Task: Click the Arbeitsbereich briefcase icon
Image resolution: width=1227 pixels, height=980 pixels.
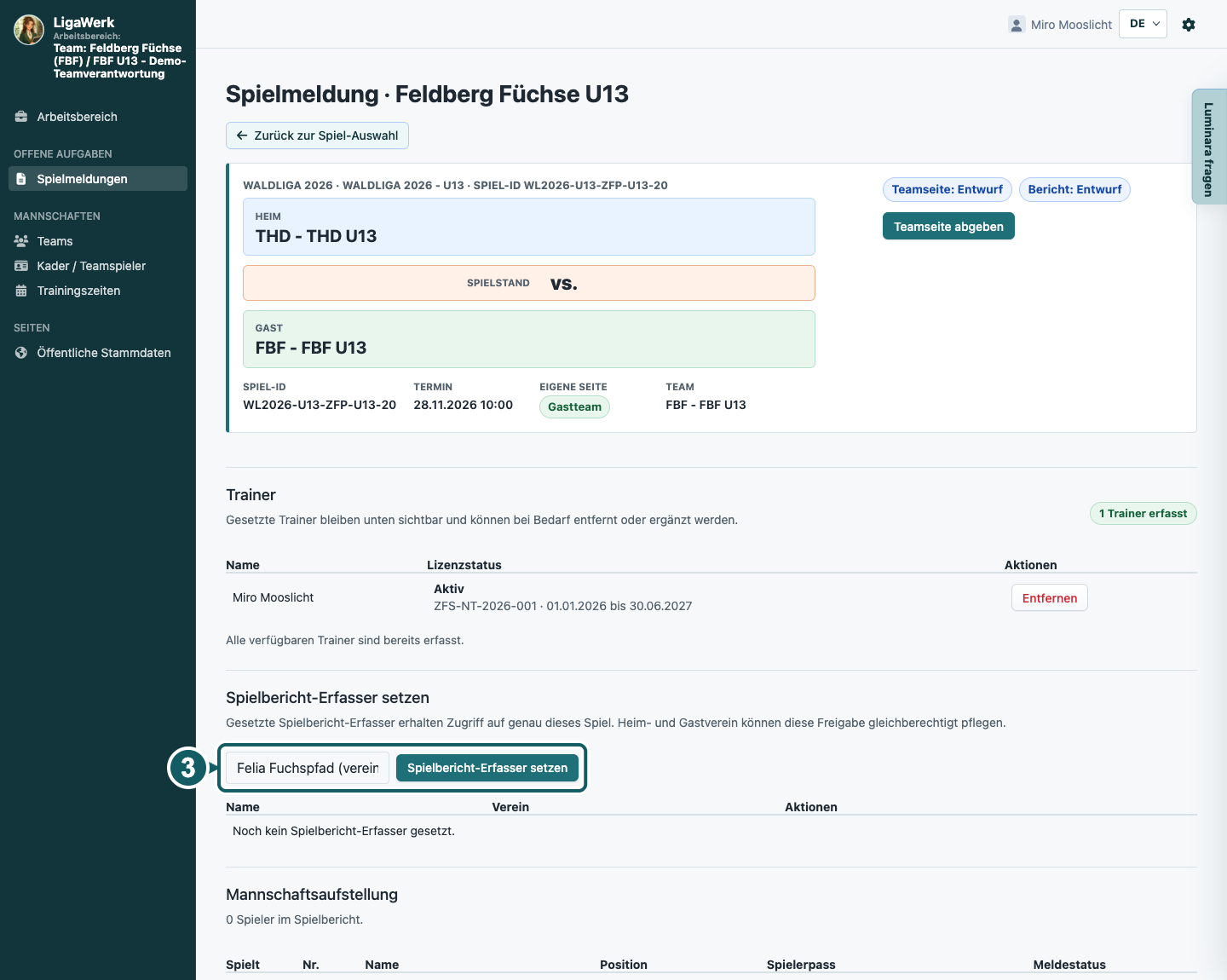Action: point(21,117)
